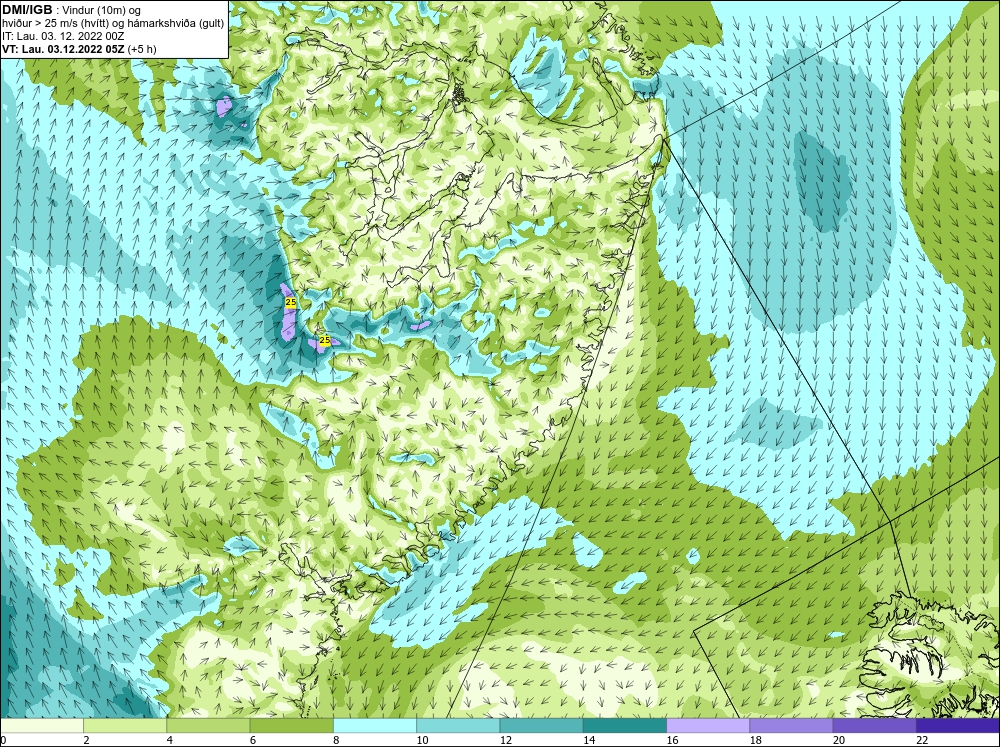The height and width of the screenshot is (747, 1000).
Task: Click the medium green 4–6 m/s legend swatch
Action: click(x=208, y=726)
